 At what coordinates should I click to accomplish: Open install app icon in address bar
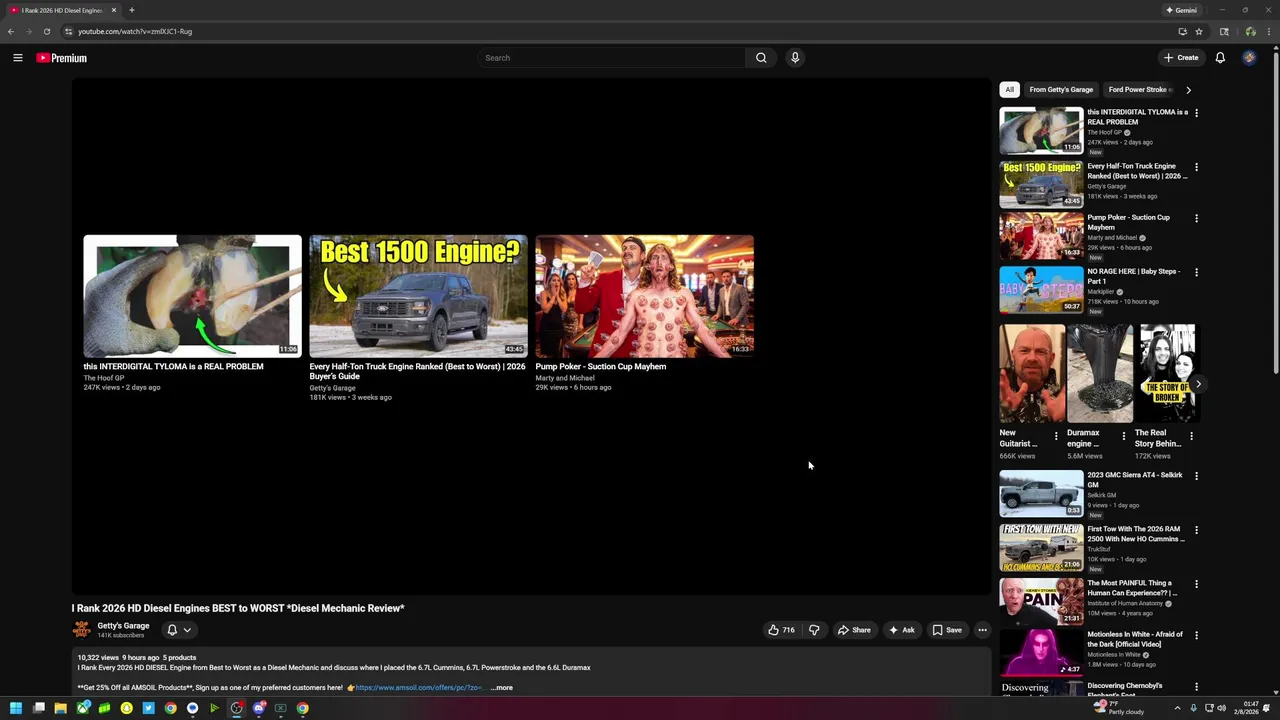[x=1182, y=31]
